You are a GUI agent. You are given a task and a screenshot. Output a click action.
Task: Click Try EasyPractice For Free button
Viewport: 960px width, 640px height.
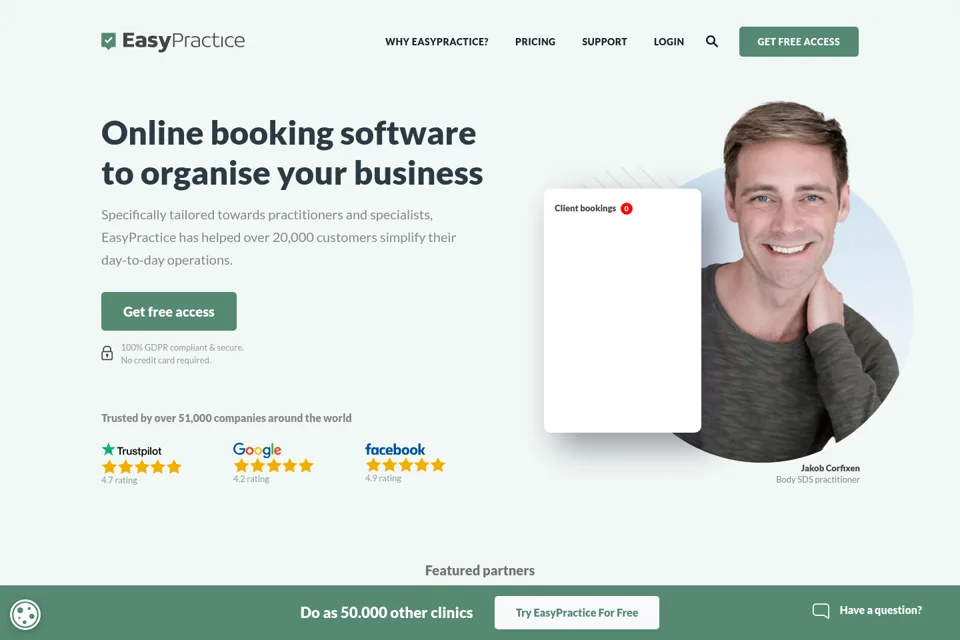tap(577, 612)
